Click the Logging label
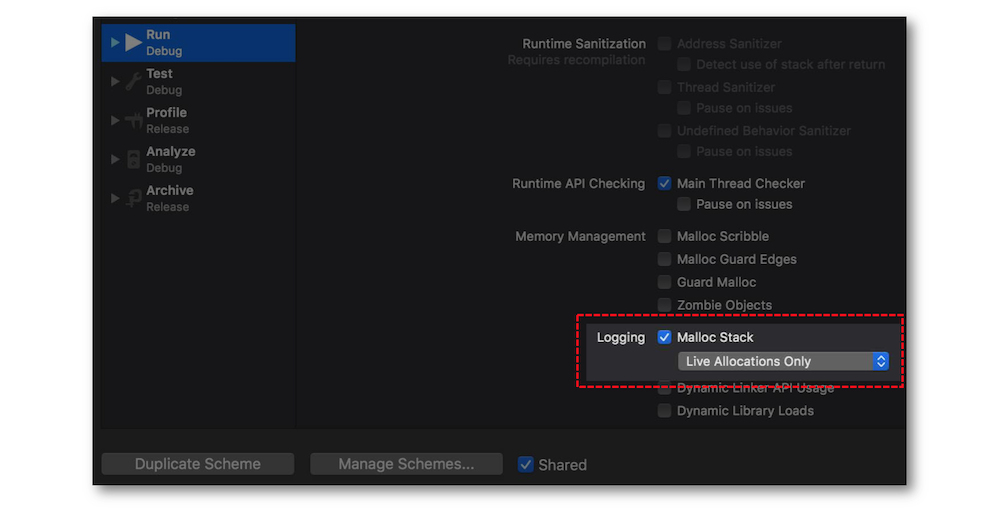This screenshot has height=509, width=1000. [621, 337]
